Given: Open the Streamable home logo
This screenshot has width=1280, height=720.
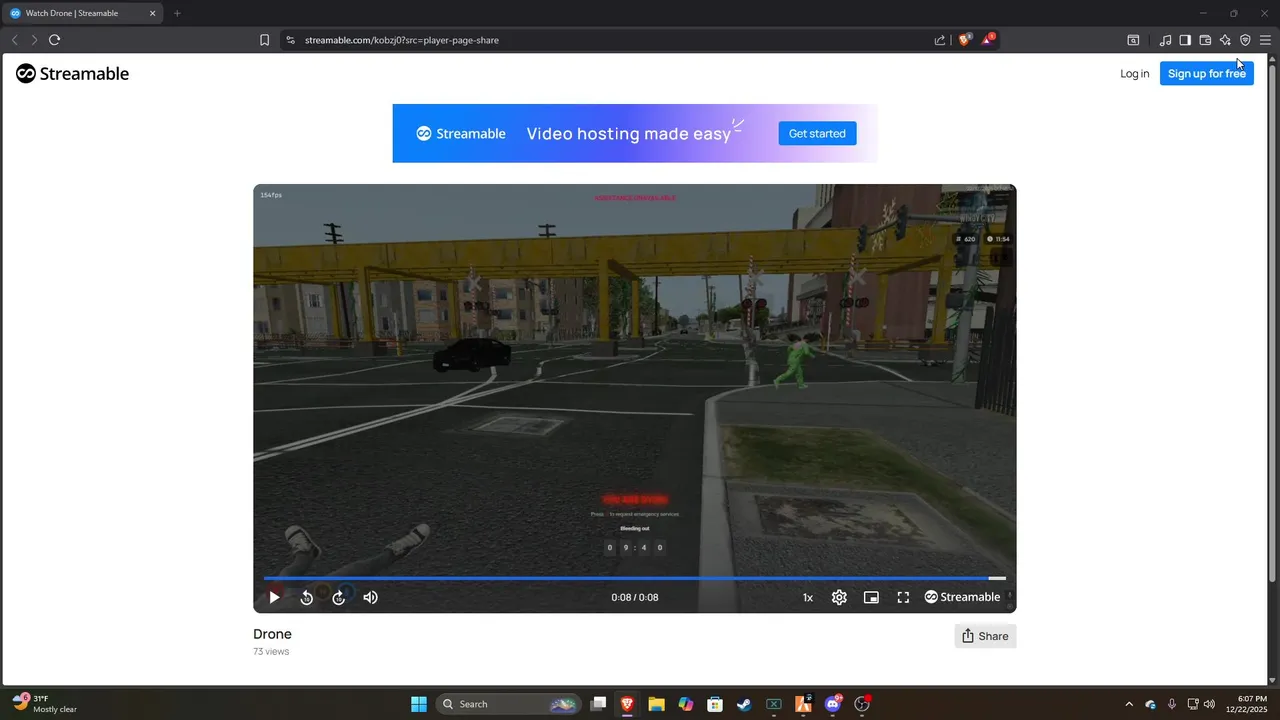Looking at the screenshot, I should click(72, 74).
